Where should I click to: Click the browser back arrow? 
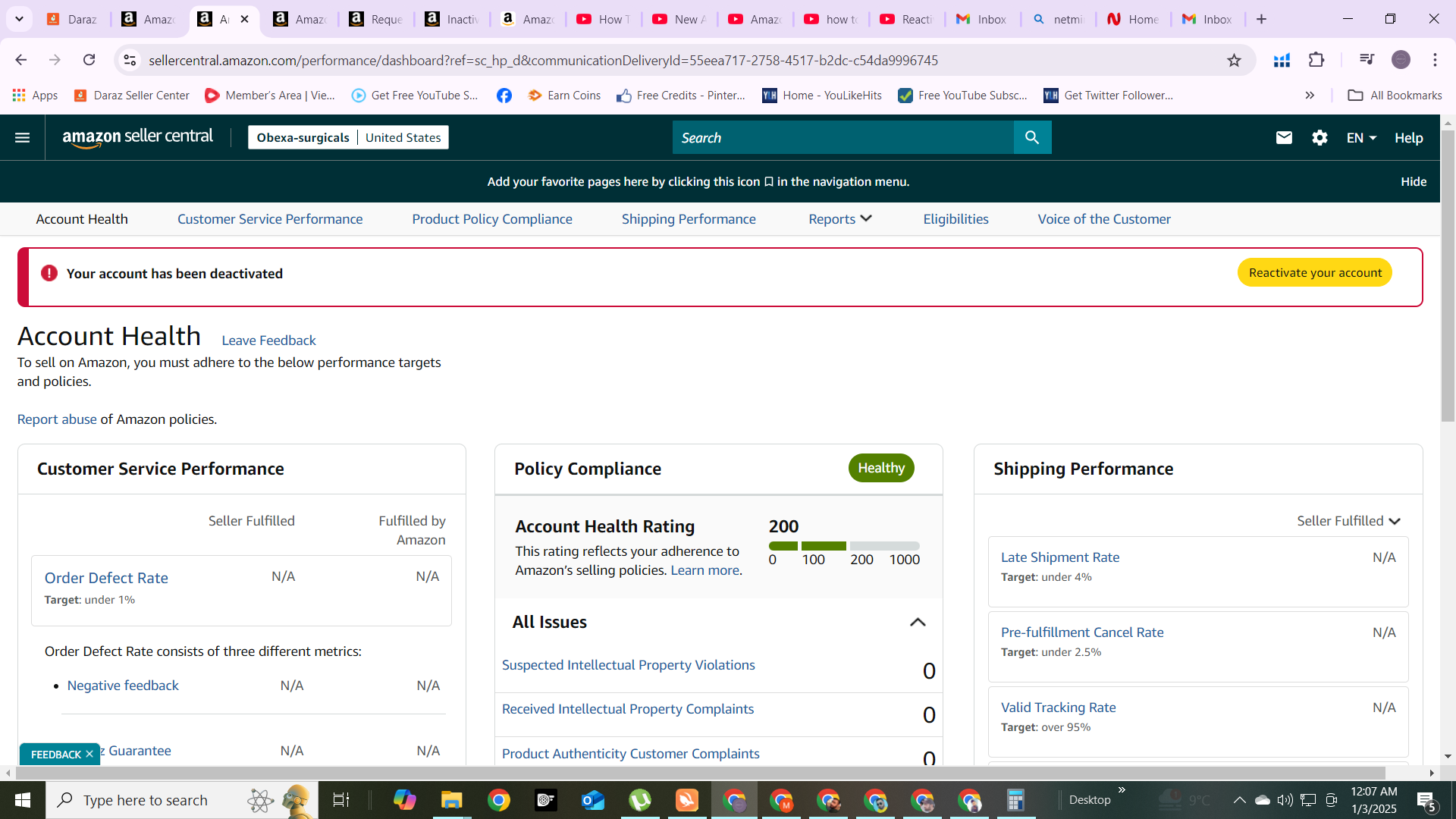(21, 60)
